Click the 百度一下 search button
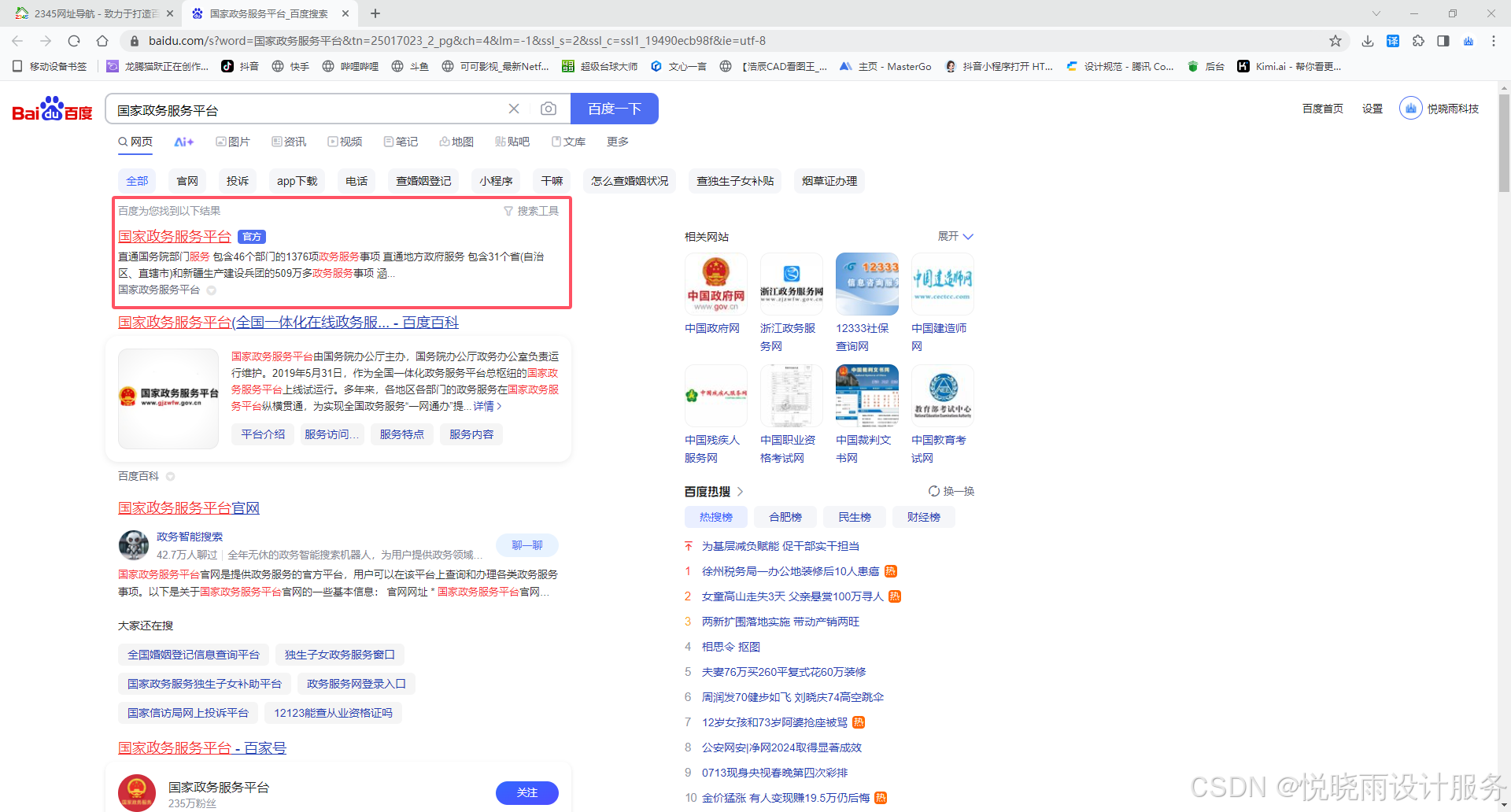Viewport: 1511px width, 812px height. (615, 109)
